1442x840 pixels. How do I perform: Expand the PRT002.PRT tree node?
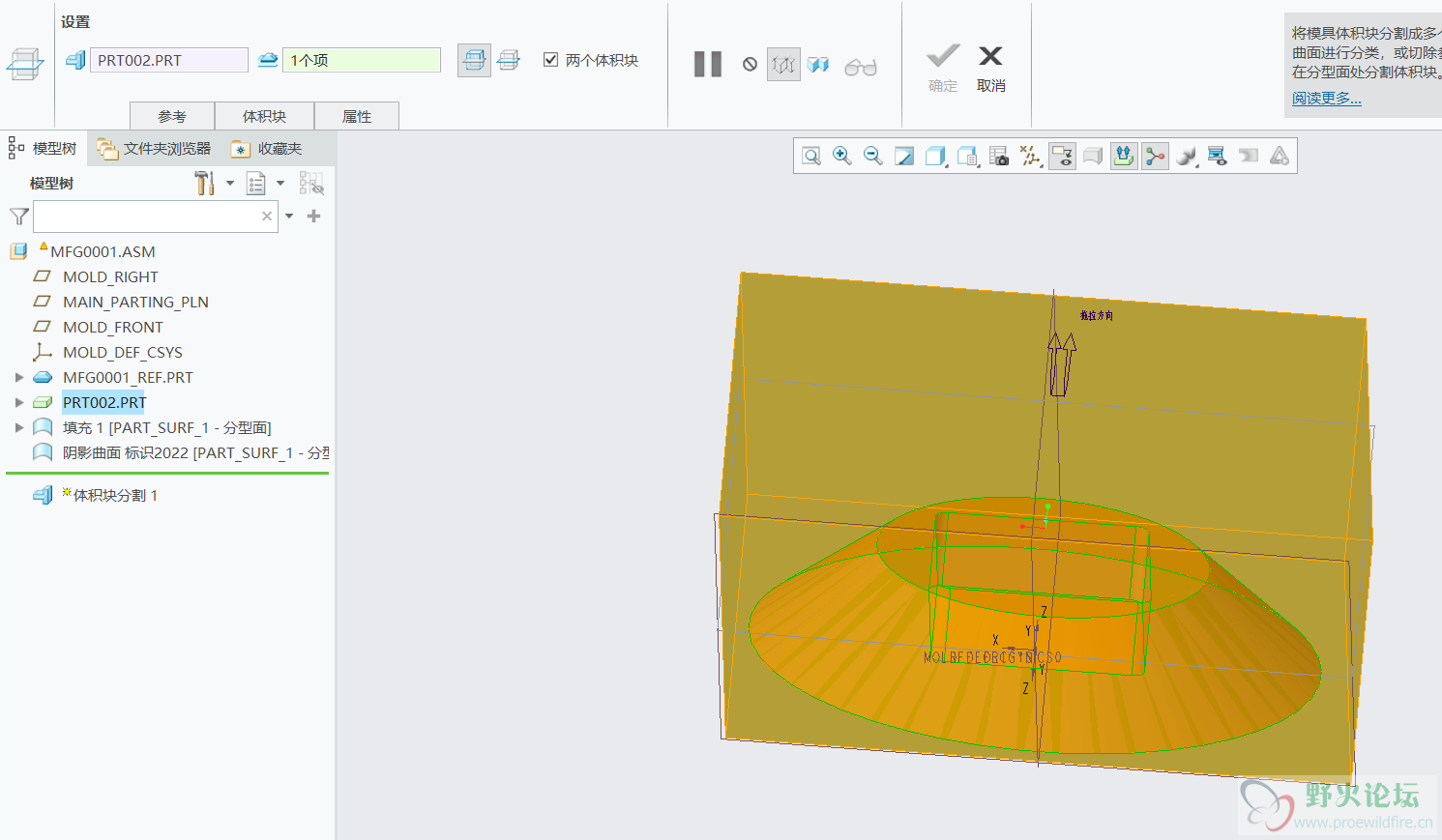click(x=19, y=402)
